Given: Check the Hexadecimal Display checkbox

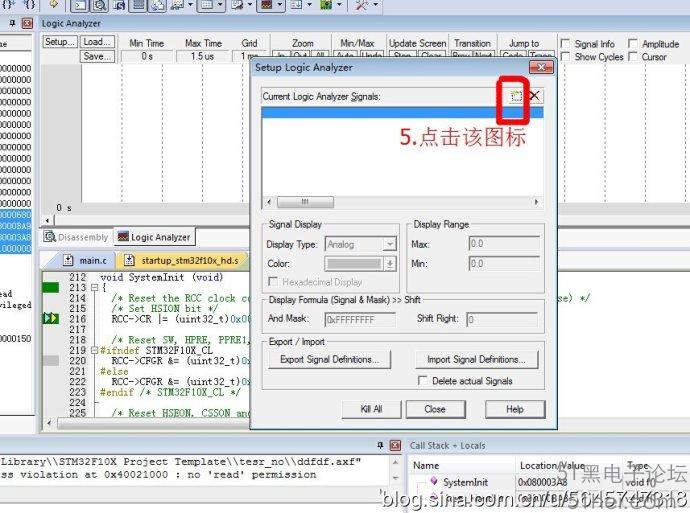Looking at the screenshot, I should (x=273, y=281).
